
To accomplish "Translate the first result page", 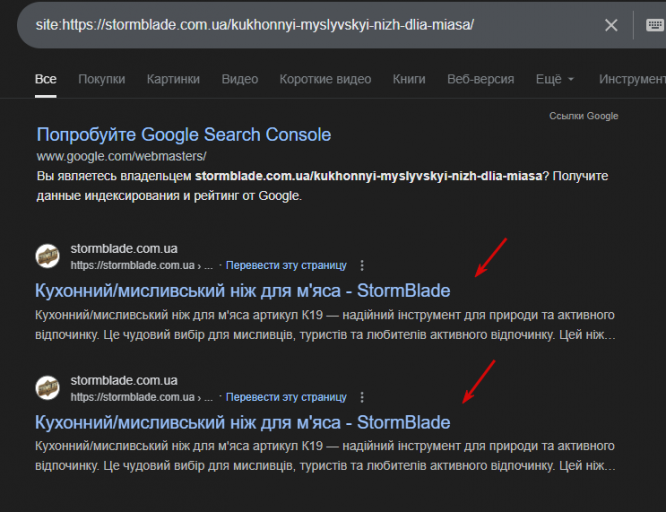I will 286,266.
